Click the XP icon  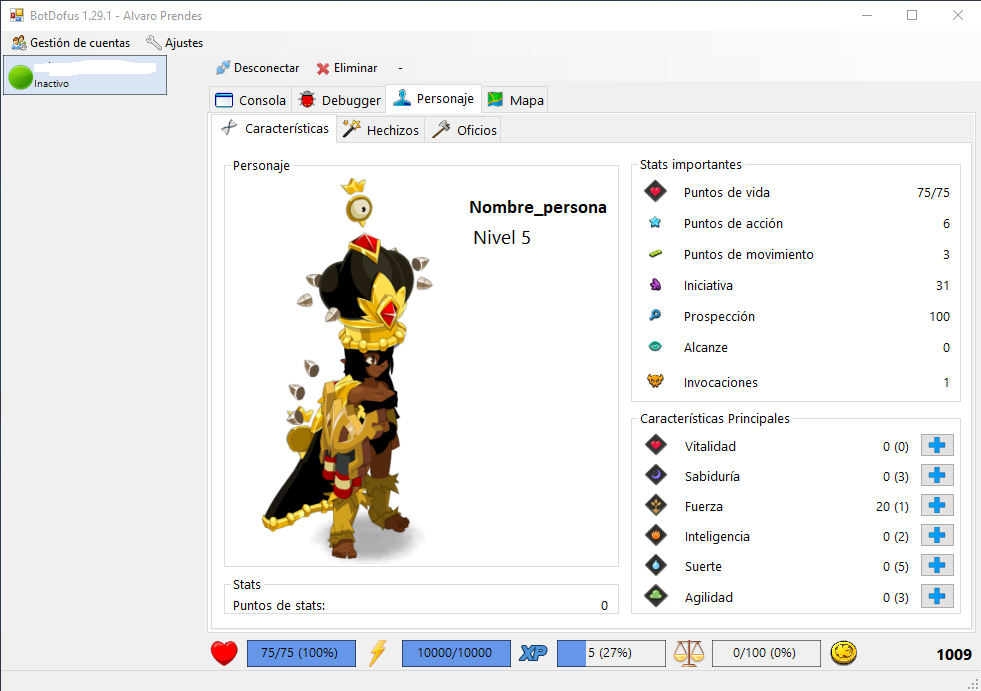point(534,653)
